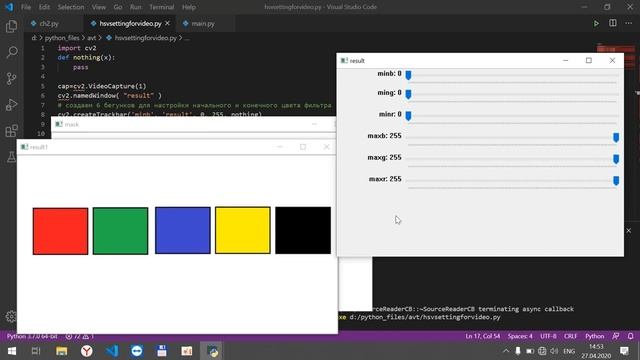Open the Run and Debug view

pyautogui.click(x=11, y=104)
